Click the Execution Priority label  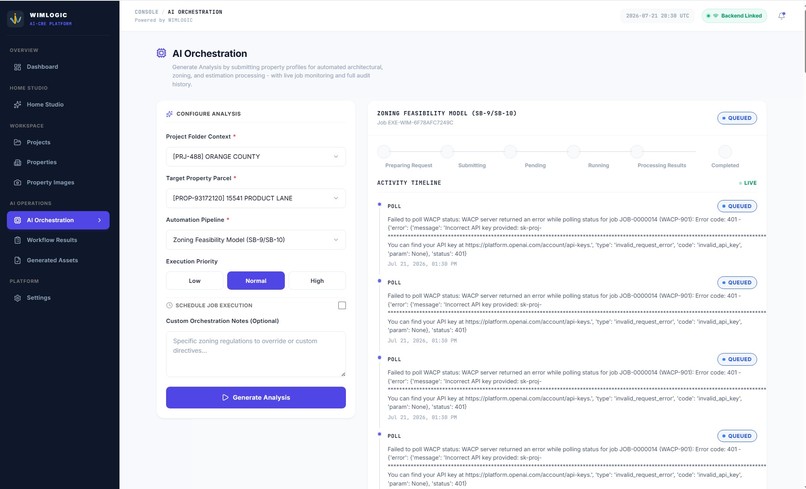192,262
